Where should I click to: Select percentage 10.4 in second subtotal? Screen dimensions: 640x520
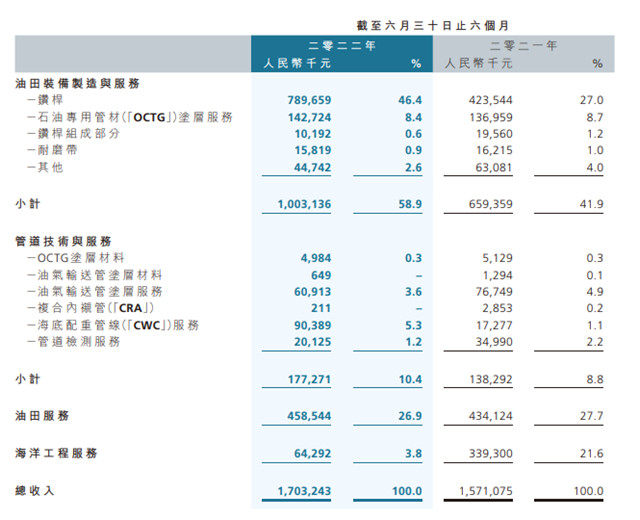pyautogui.click(x=410, y=380)
